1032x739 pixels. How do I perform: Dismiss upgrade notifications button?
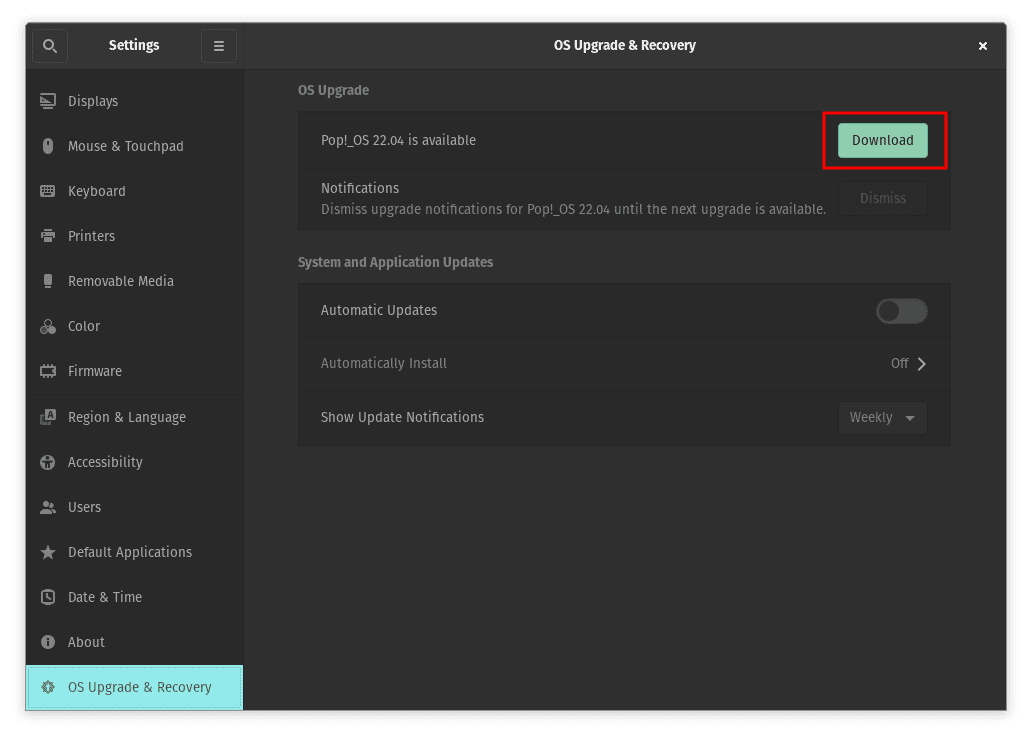click(883, 198)
